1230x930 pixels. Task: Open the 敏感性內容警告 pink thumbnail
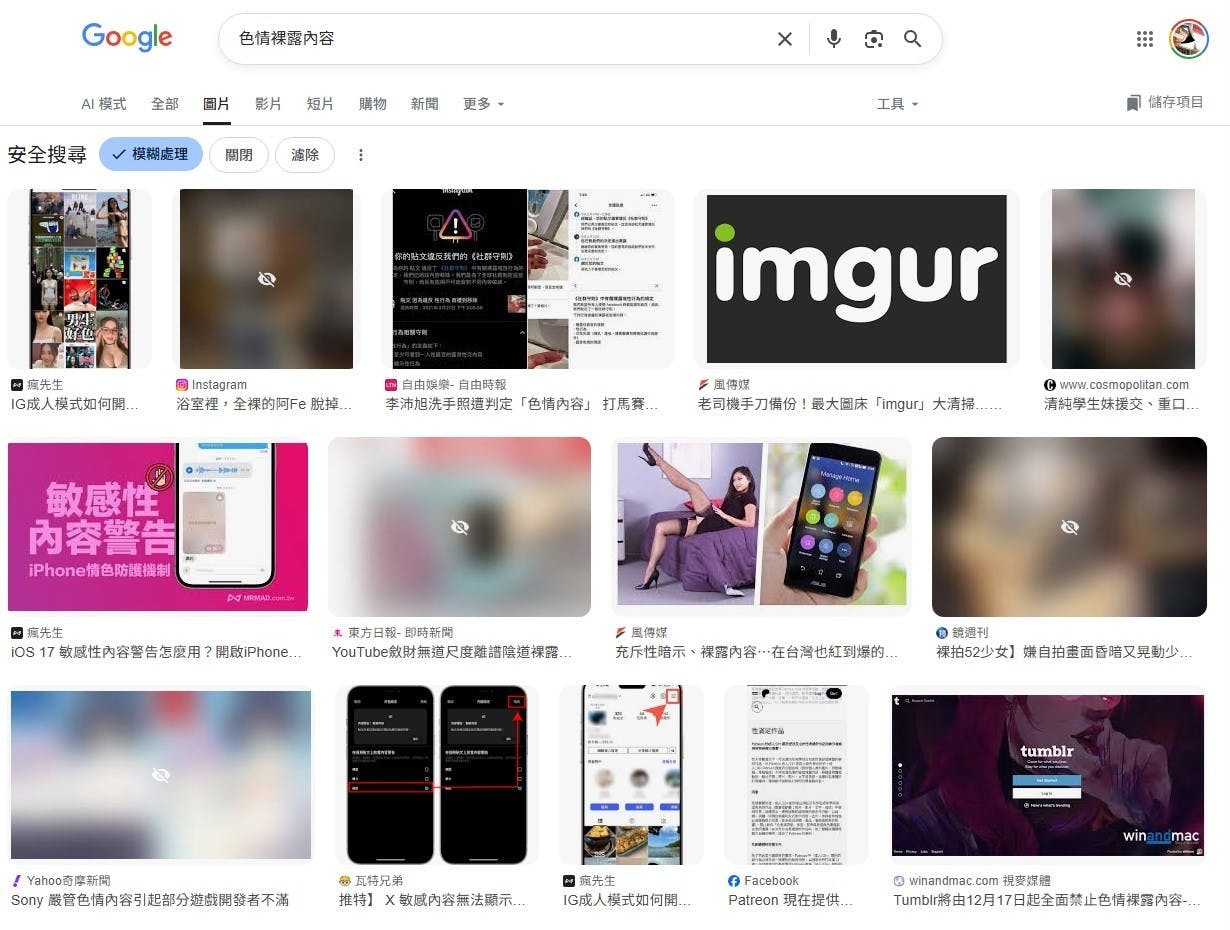coord(158,527)
